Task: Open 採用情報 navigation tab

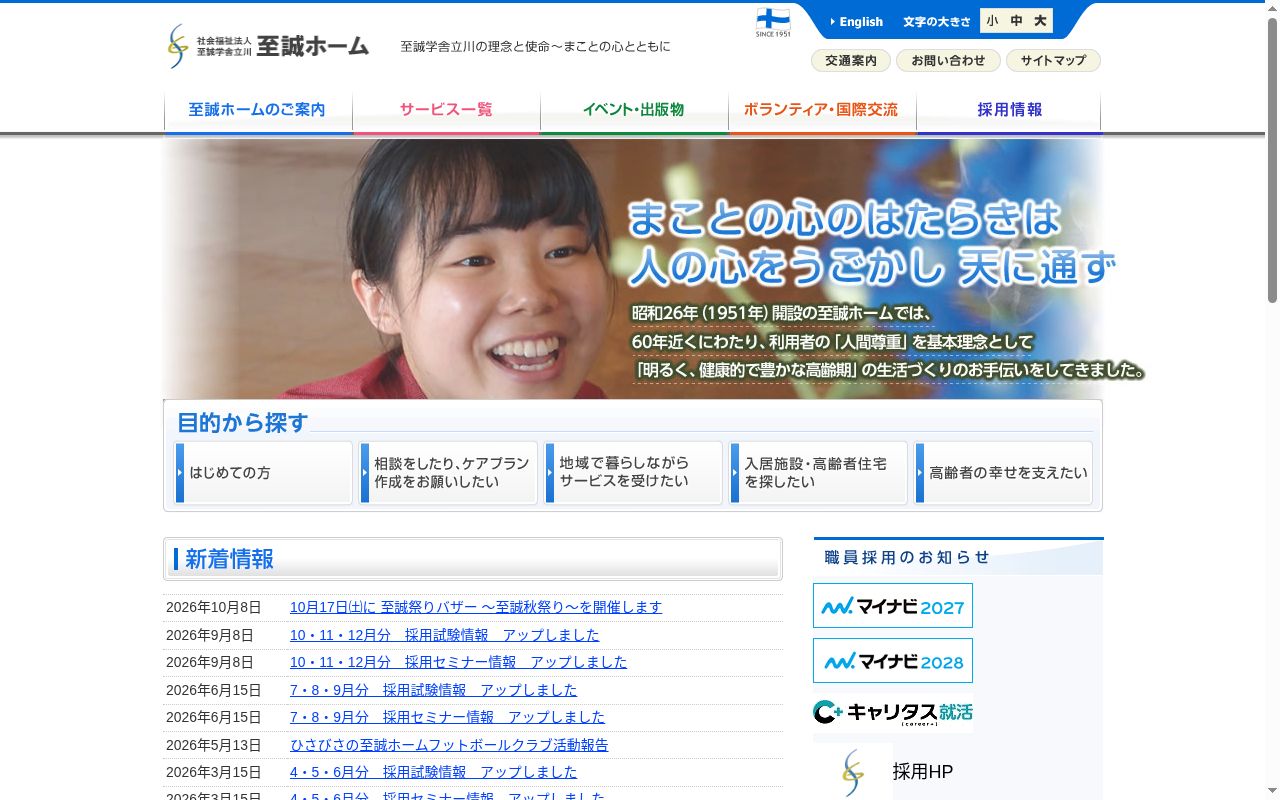Action: (x=1009, y=111)
